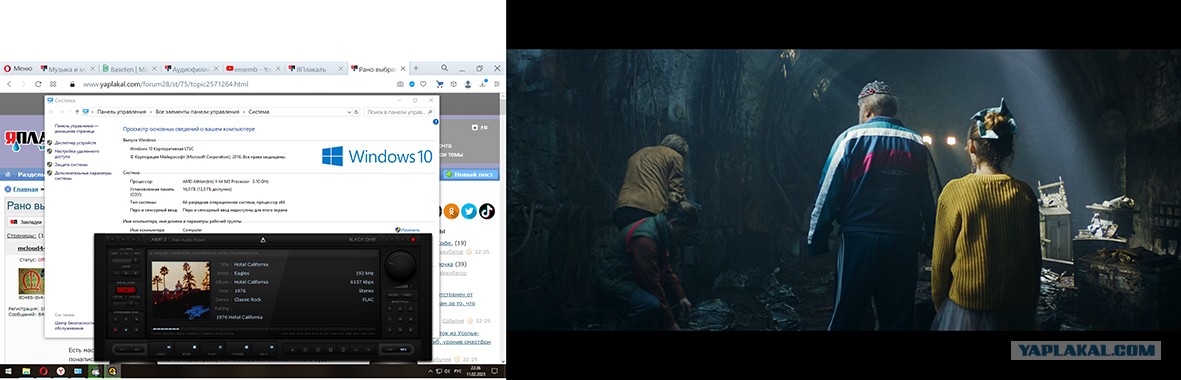
Task: Open help in the Система window
Action: click(435, 121)
